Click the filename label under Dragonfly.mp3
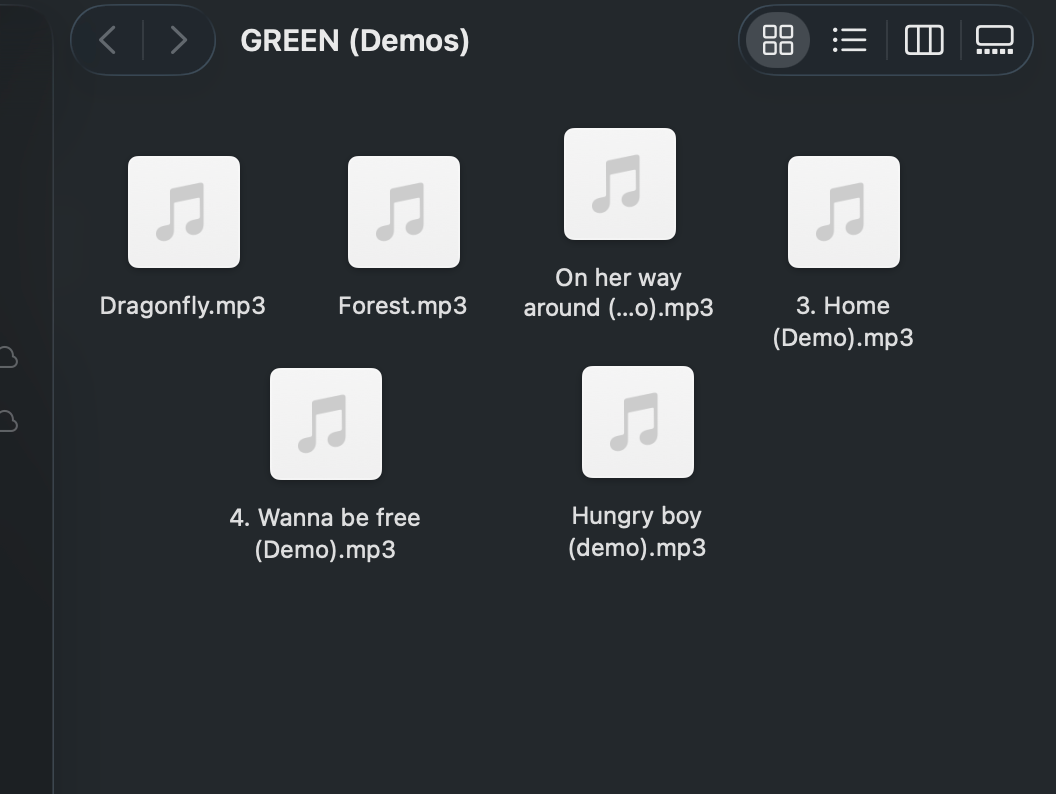This screenshot has height=794, width=1056. [182, 305]
